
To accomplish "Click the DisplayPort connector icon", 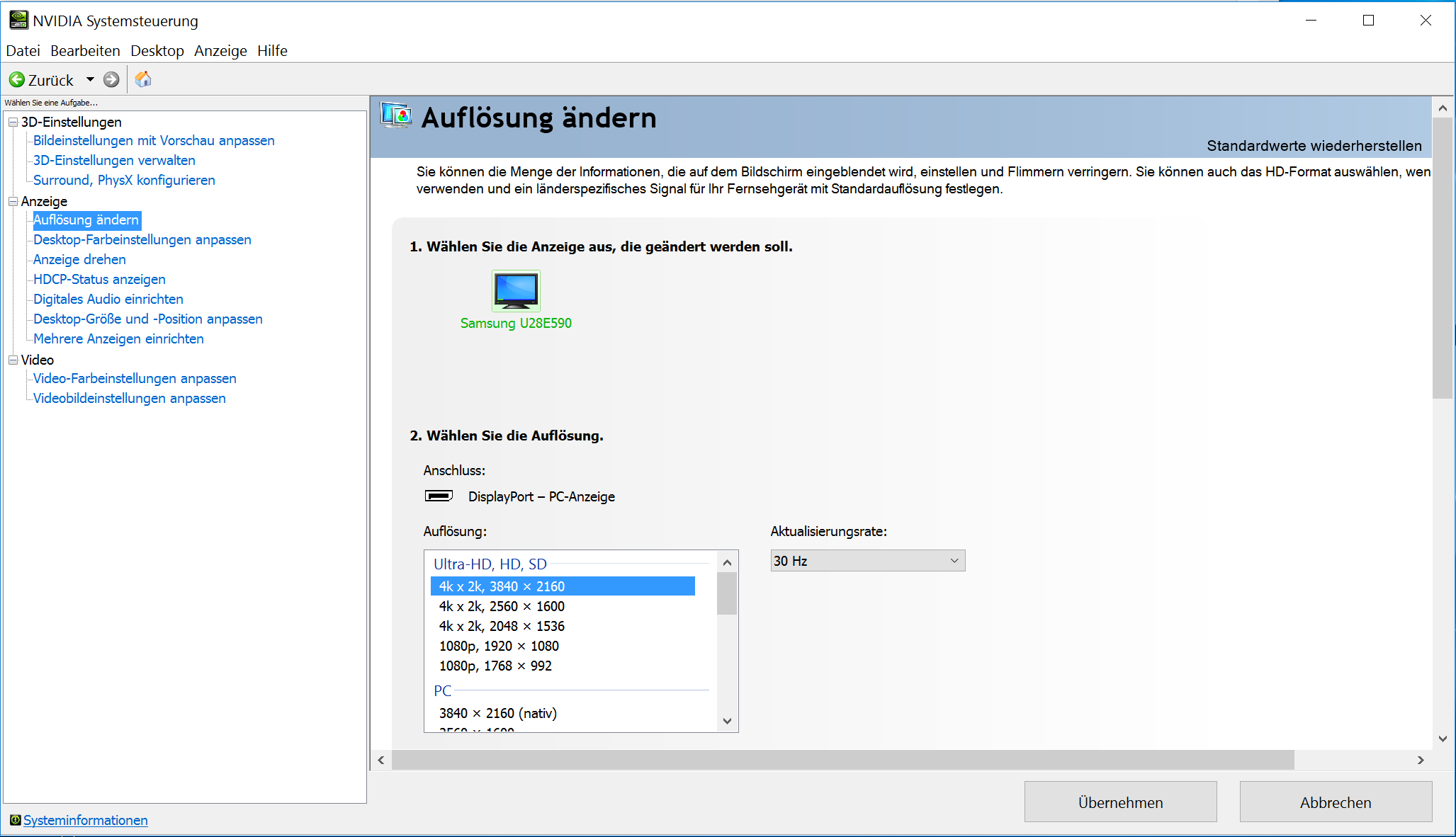I will (439, 496).
